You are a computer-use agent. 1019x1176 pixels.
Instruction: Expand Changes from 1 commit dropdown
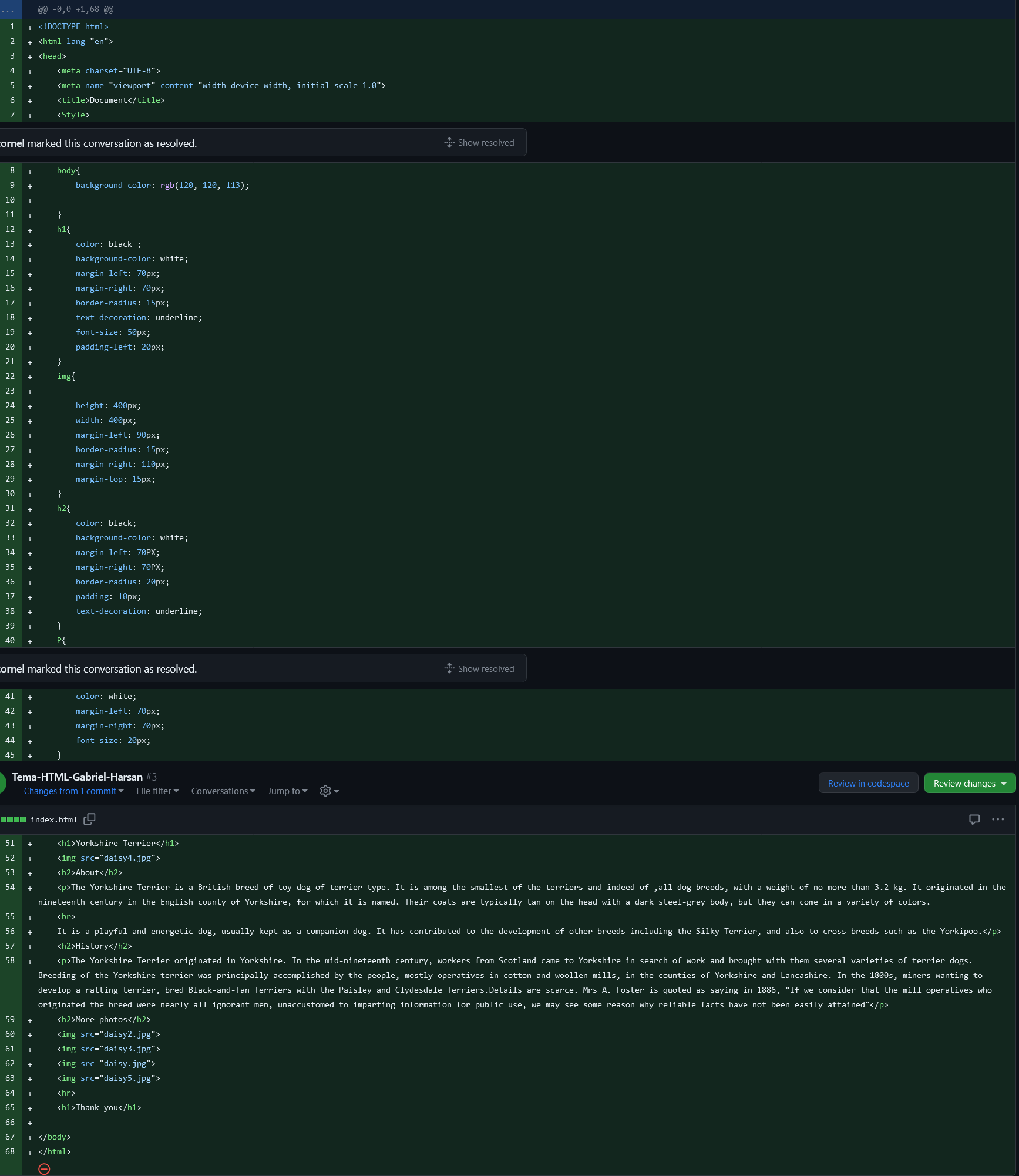pyautogui.click(x=73, y=791)
